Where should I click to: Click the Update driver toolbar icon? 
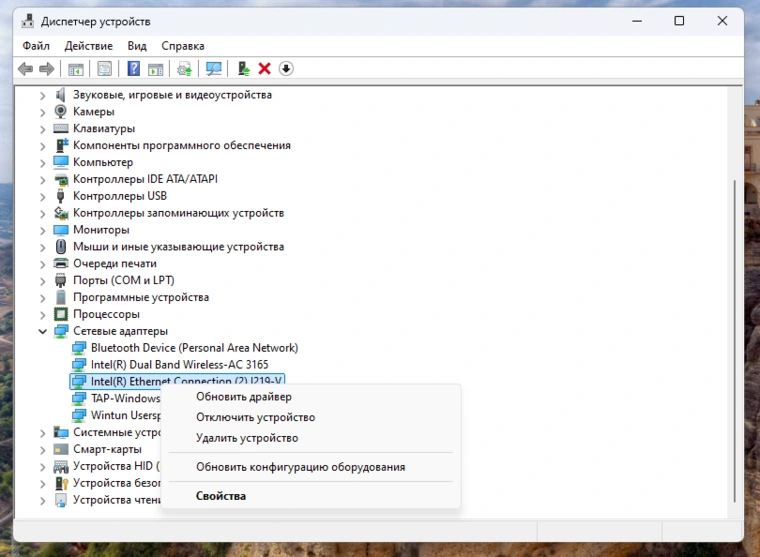[x=184, y=69]
